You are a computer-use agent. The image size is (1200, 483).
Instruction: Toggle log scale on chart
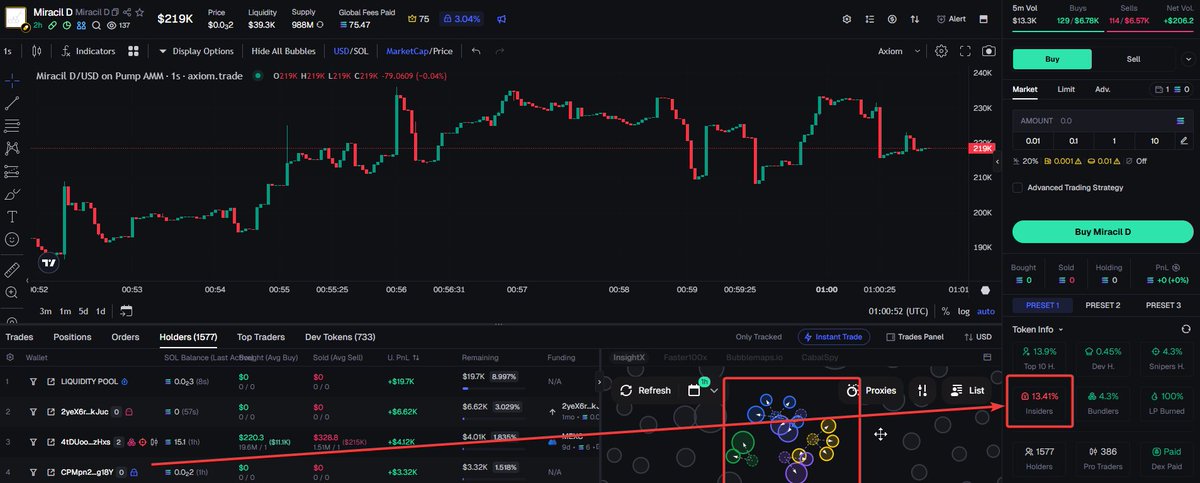pos(962,311)
